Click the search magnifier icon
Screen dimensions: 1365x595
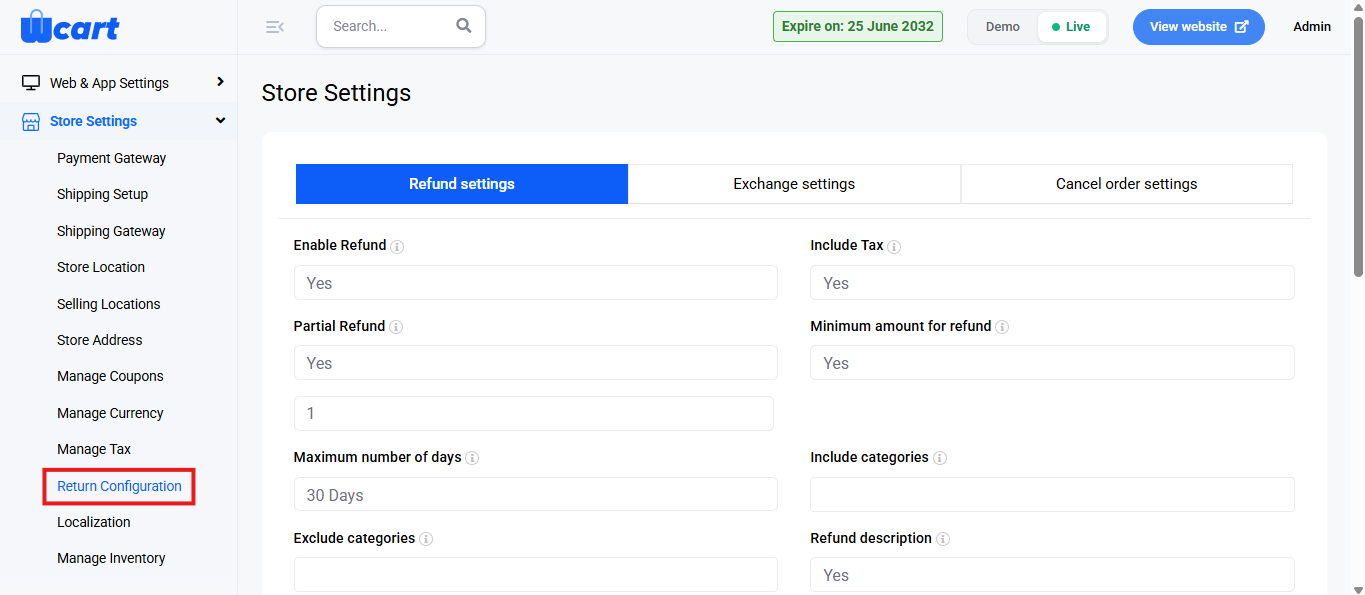[x=463, y=26]
